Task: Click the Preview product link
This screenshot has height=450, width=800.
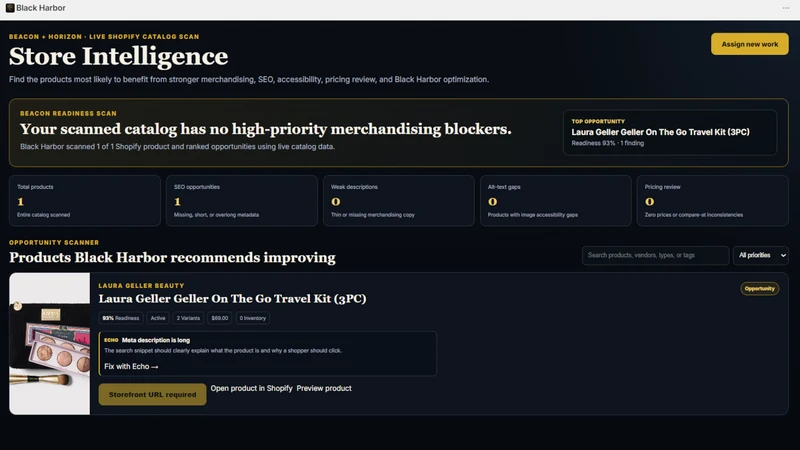Action: (x=324, y=388)
